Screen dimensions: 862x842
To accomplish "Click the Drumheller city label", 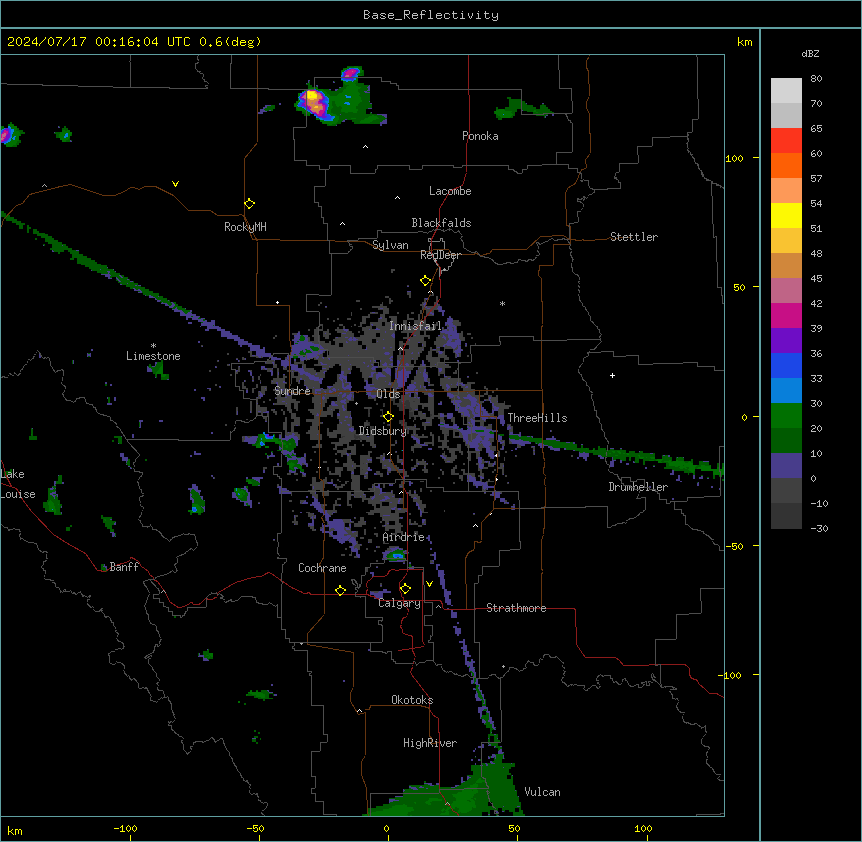I will tap(638, 487).
